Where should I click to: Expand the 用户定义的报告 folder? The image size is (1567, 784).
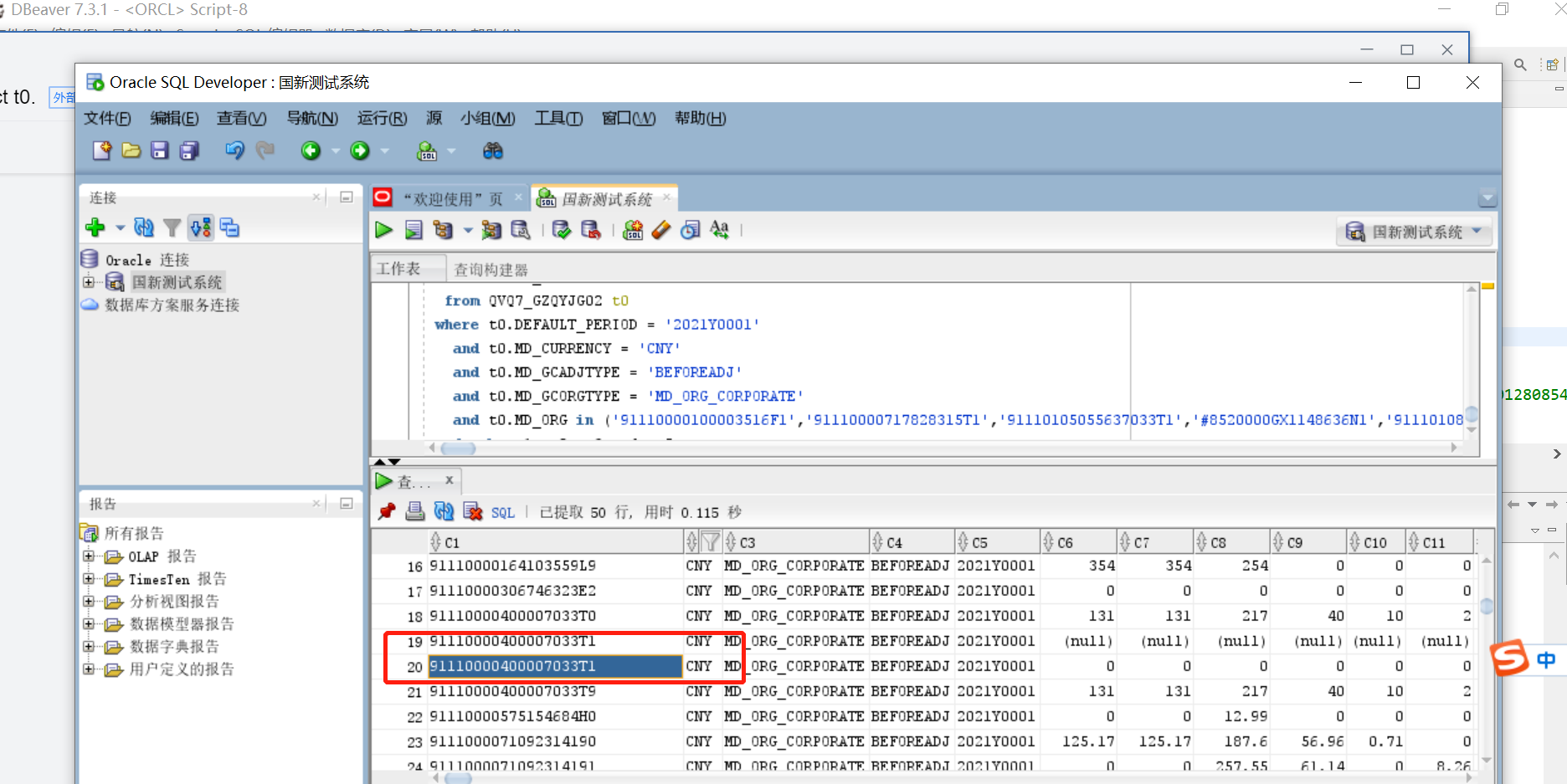(x=89, y=669)
